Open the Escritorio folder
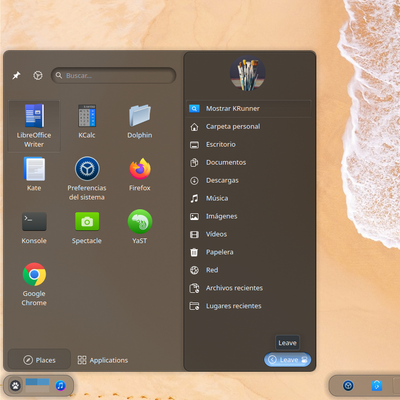 point(249,145)
